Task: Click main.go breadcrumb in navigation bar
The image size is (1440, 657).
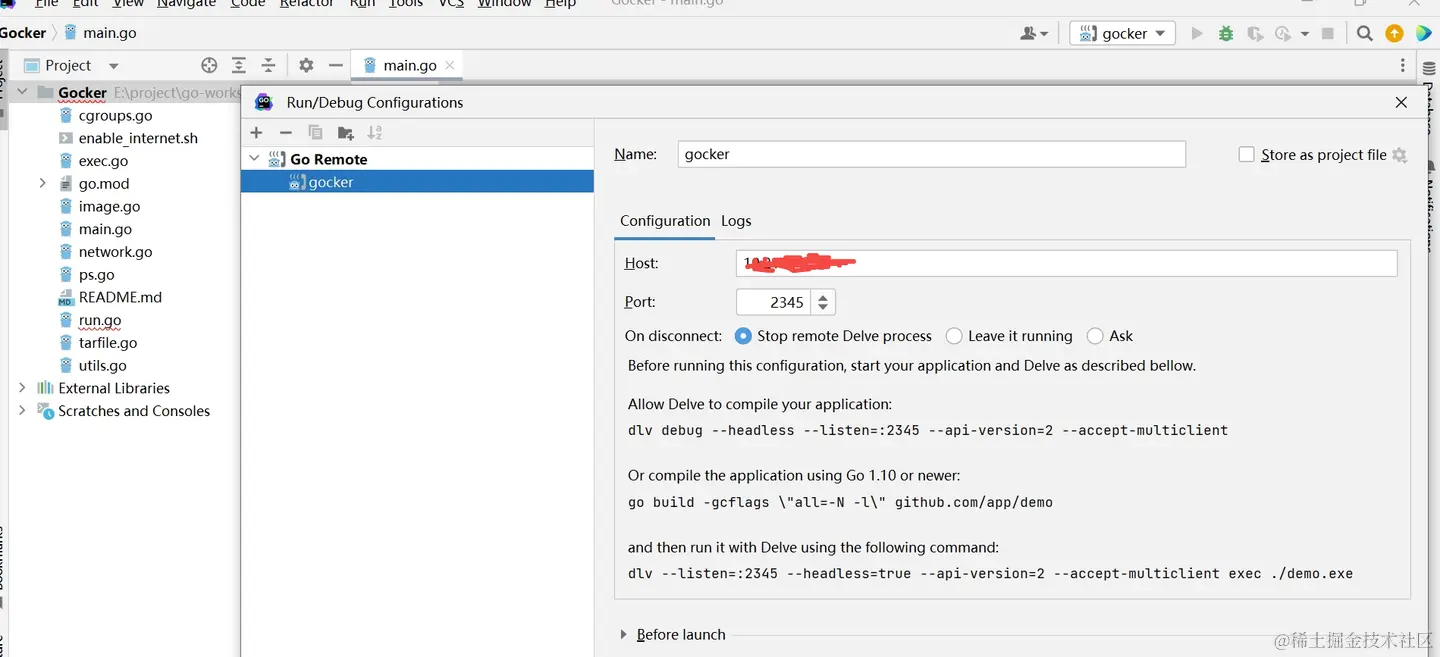Action: pos(100,33)
